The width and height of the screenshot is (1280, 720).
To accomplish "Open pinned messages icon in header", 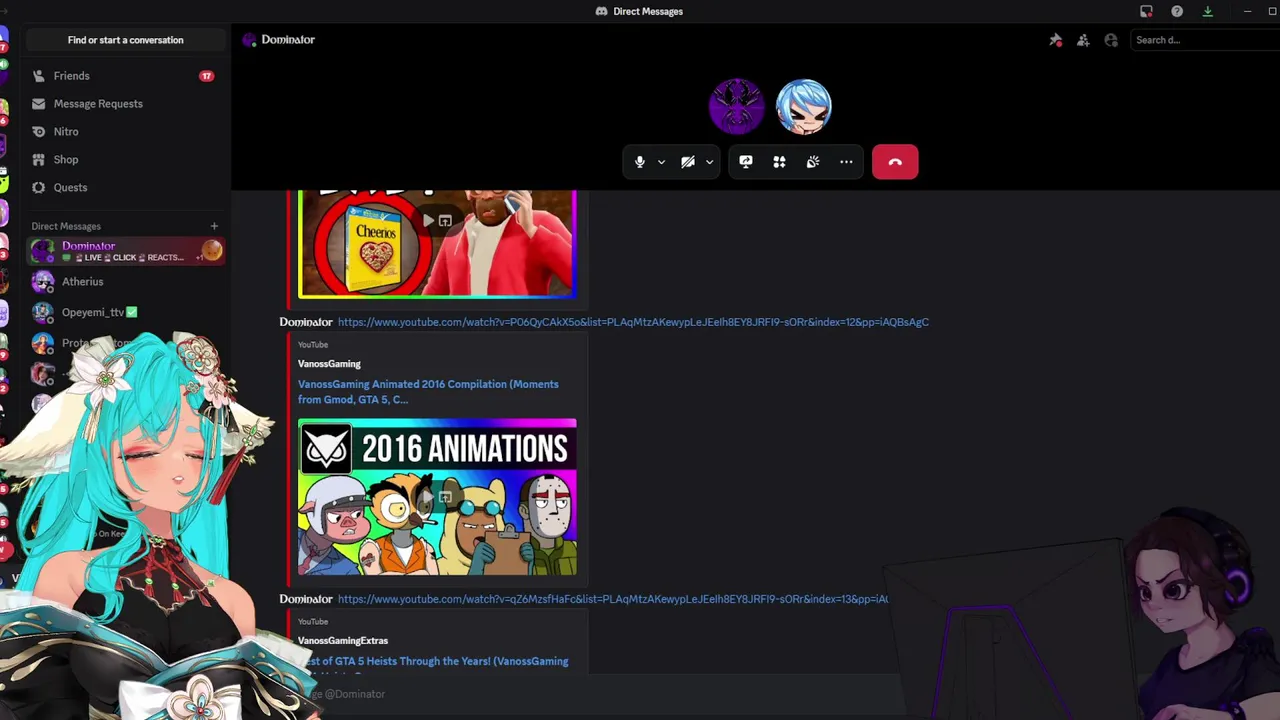I will [x=1055, y=40].
